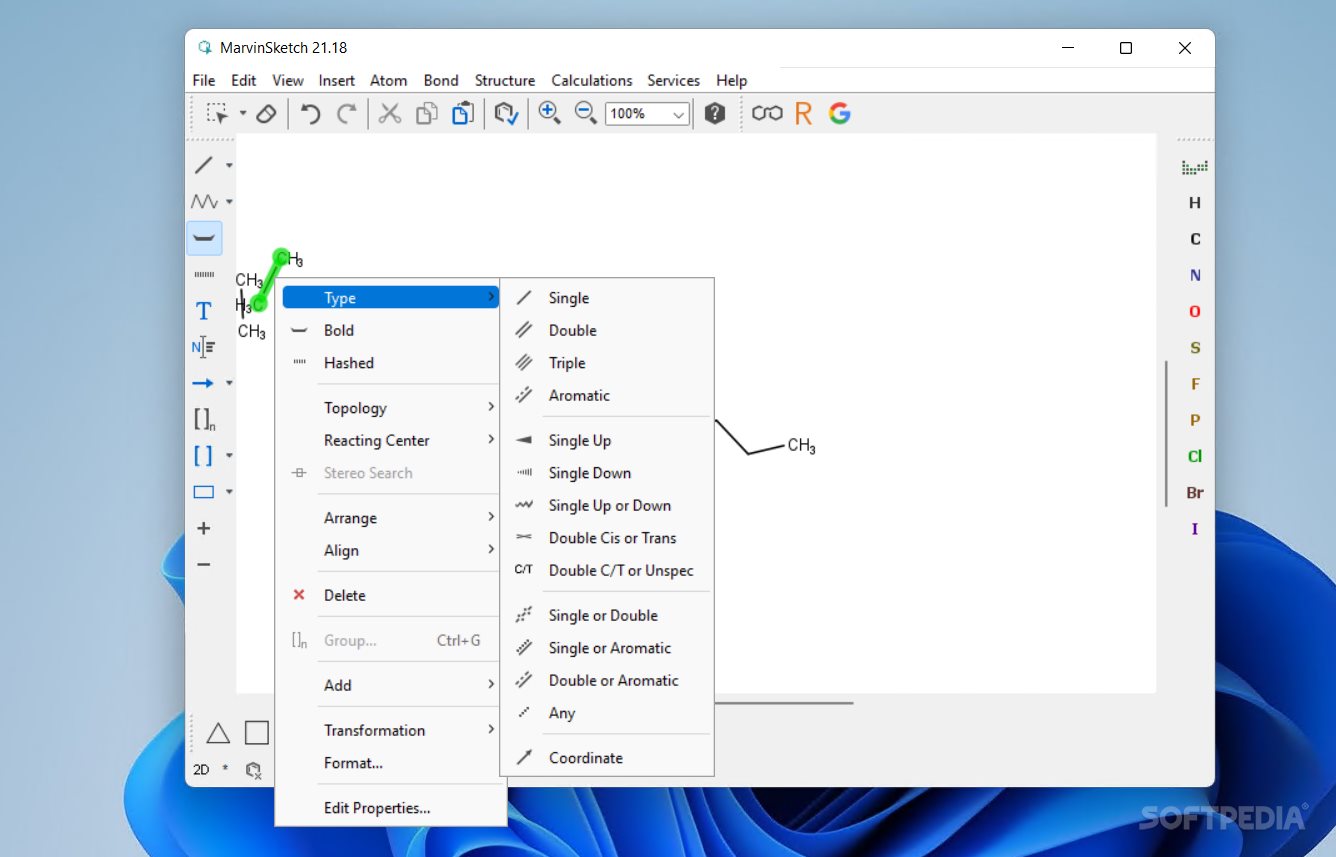Pick the Eraser tool
Screen dimensions: 1336x857
265,113
